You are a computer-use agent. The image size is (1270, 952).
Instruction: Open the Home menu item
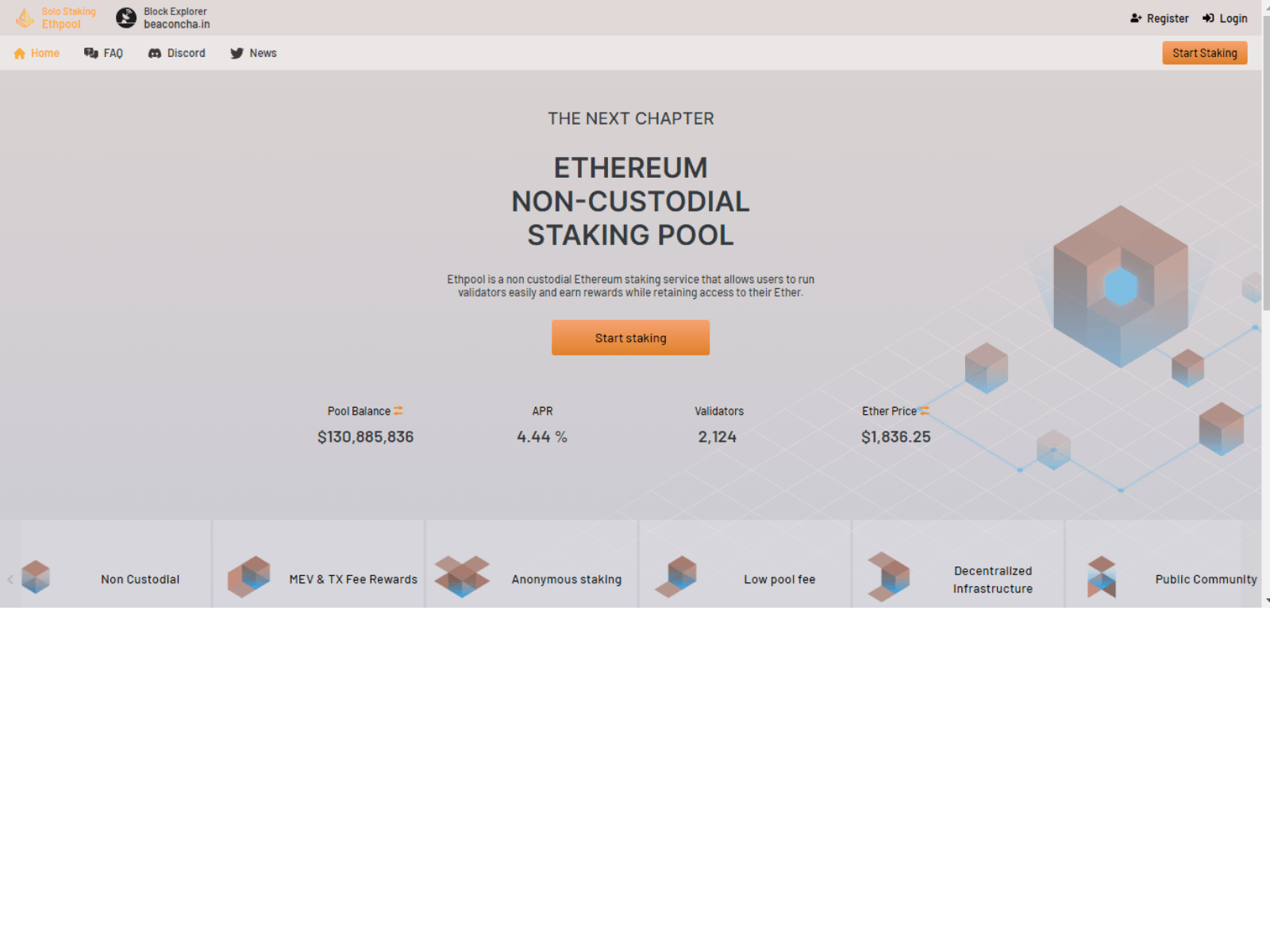coord(37,53)
